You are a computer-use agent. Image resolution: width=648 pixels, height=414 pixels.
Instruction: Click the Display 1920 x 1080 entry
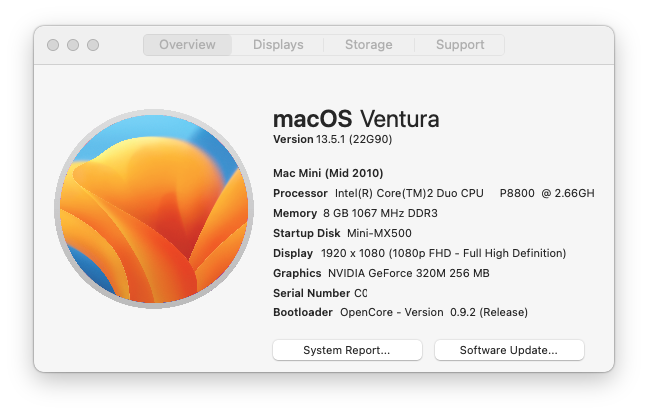(419, 253)
